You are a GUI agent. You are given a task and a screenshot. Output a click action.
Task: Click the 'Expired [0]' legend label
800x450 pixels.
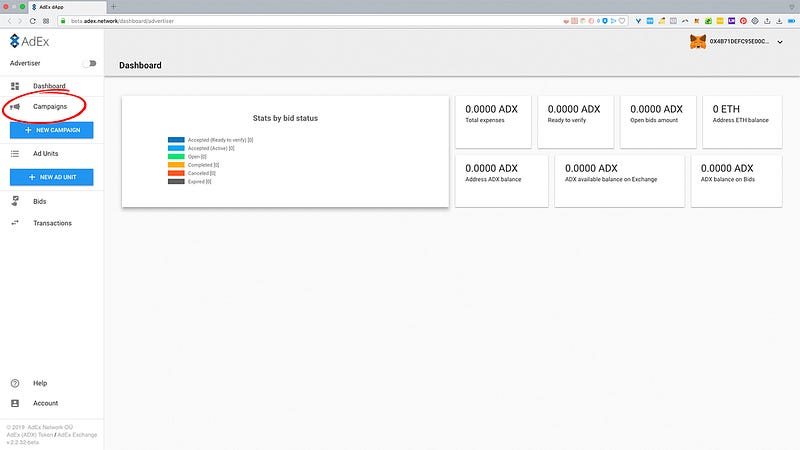click(x=199, y=182)
